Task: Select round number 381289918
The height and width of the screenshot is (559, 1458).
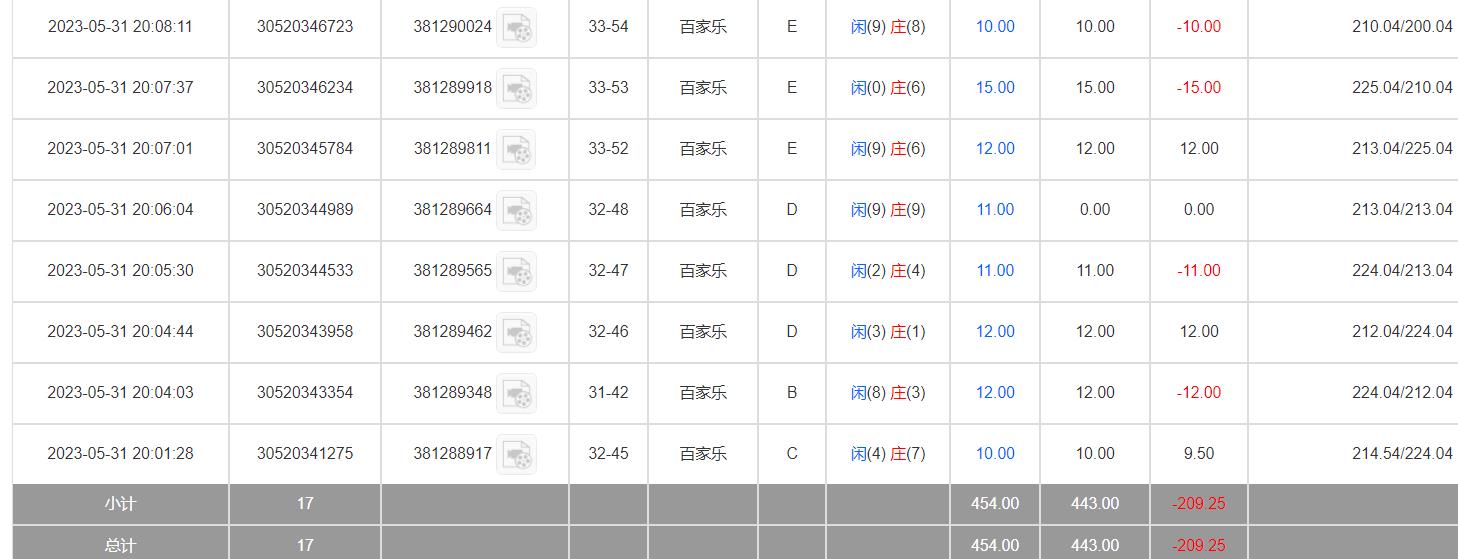Action: (453, 88)
